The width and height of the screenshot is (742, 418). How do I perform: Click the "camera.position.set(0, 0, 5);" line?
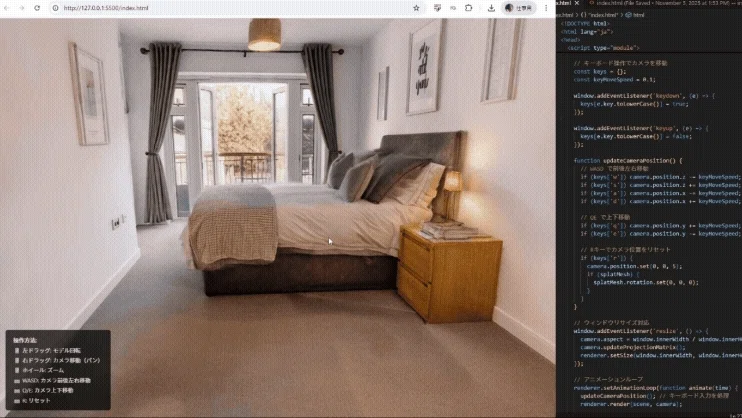(x=634, y=267)
